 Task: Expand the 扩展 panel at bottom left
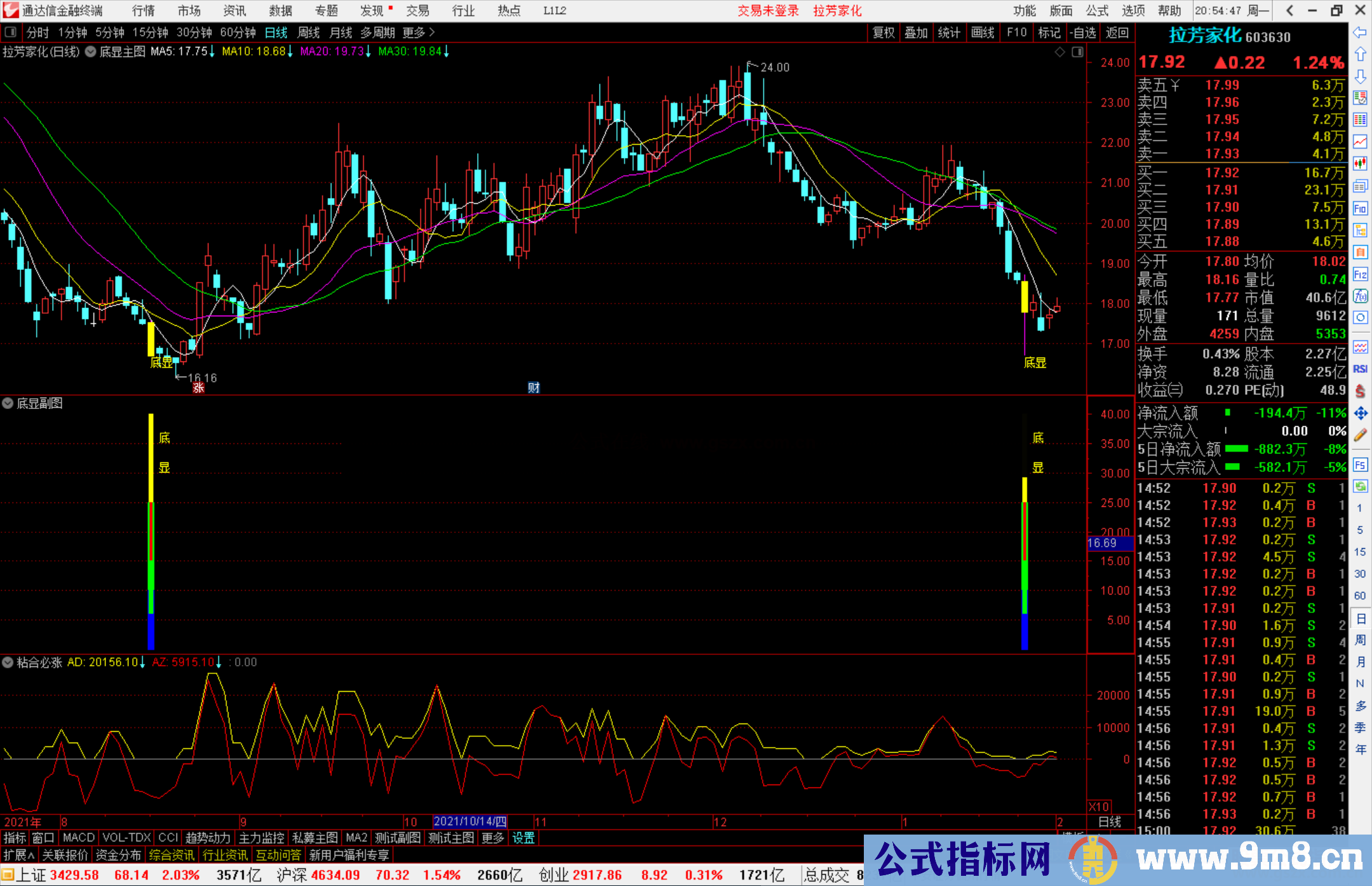(19, 855)
